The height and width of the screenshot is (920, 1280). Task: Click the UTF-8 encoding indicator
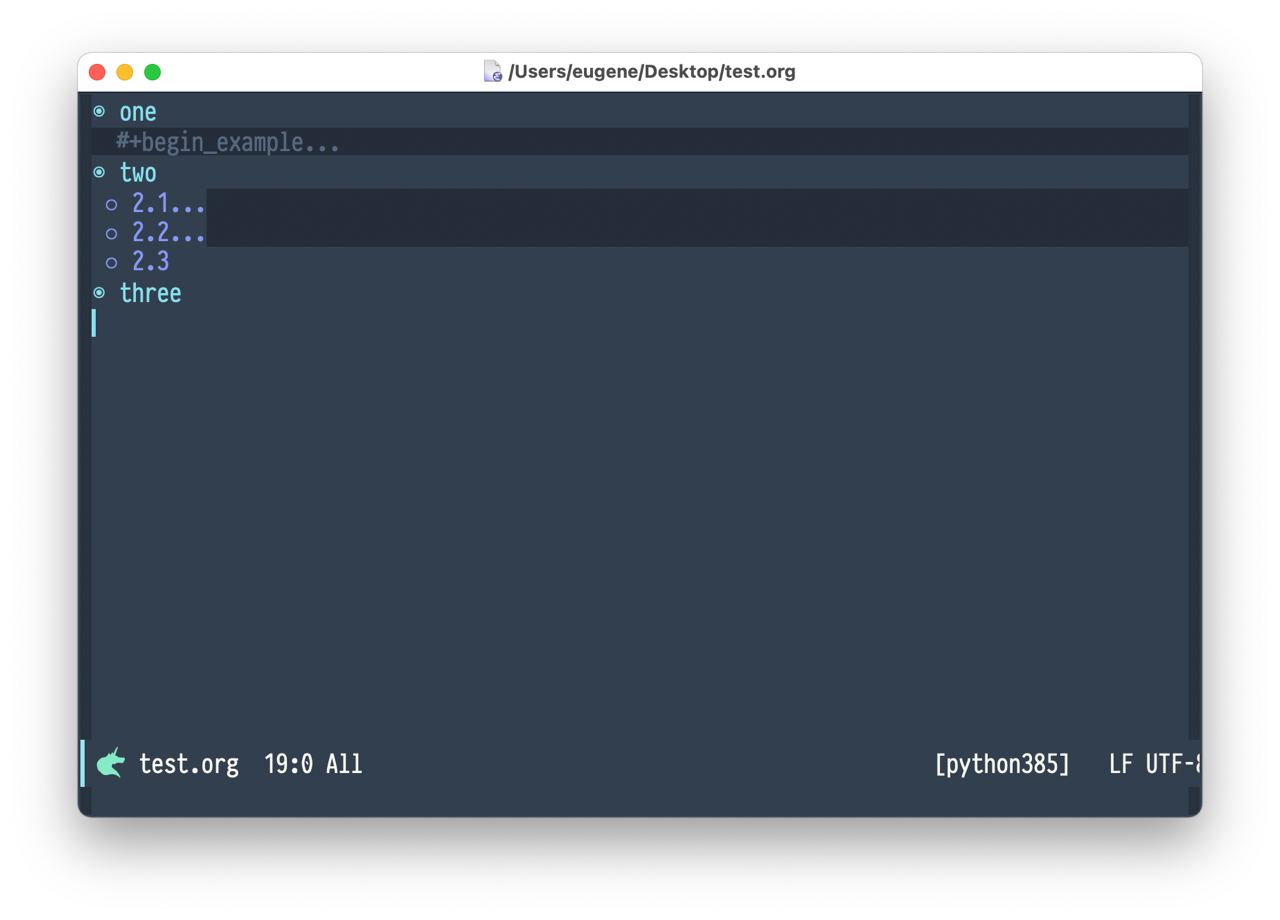(1173, 764)
